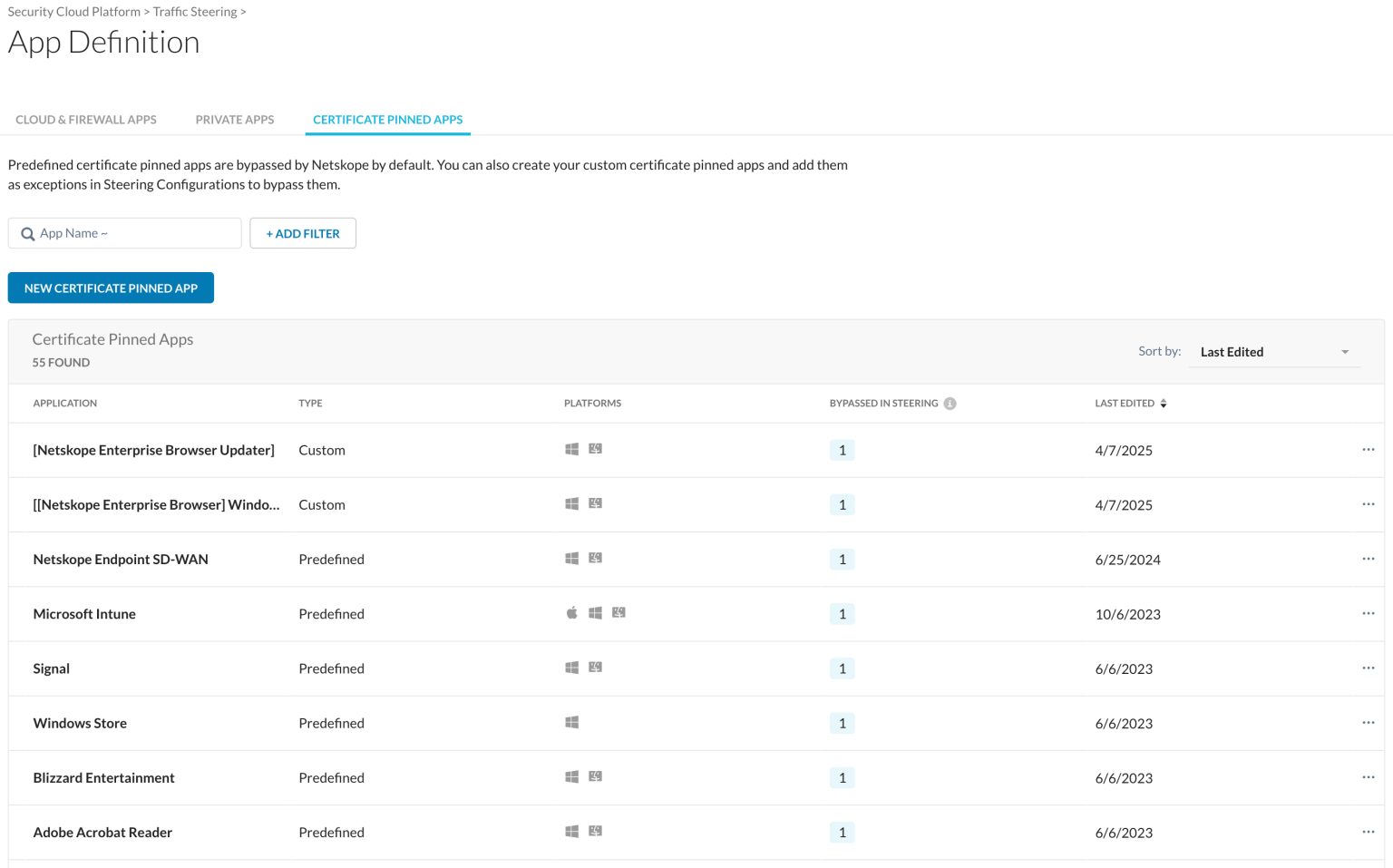Sort by the Application column header
1393x868 pixels.
(x=65, y=404)
